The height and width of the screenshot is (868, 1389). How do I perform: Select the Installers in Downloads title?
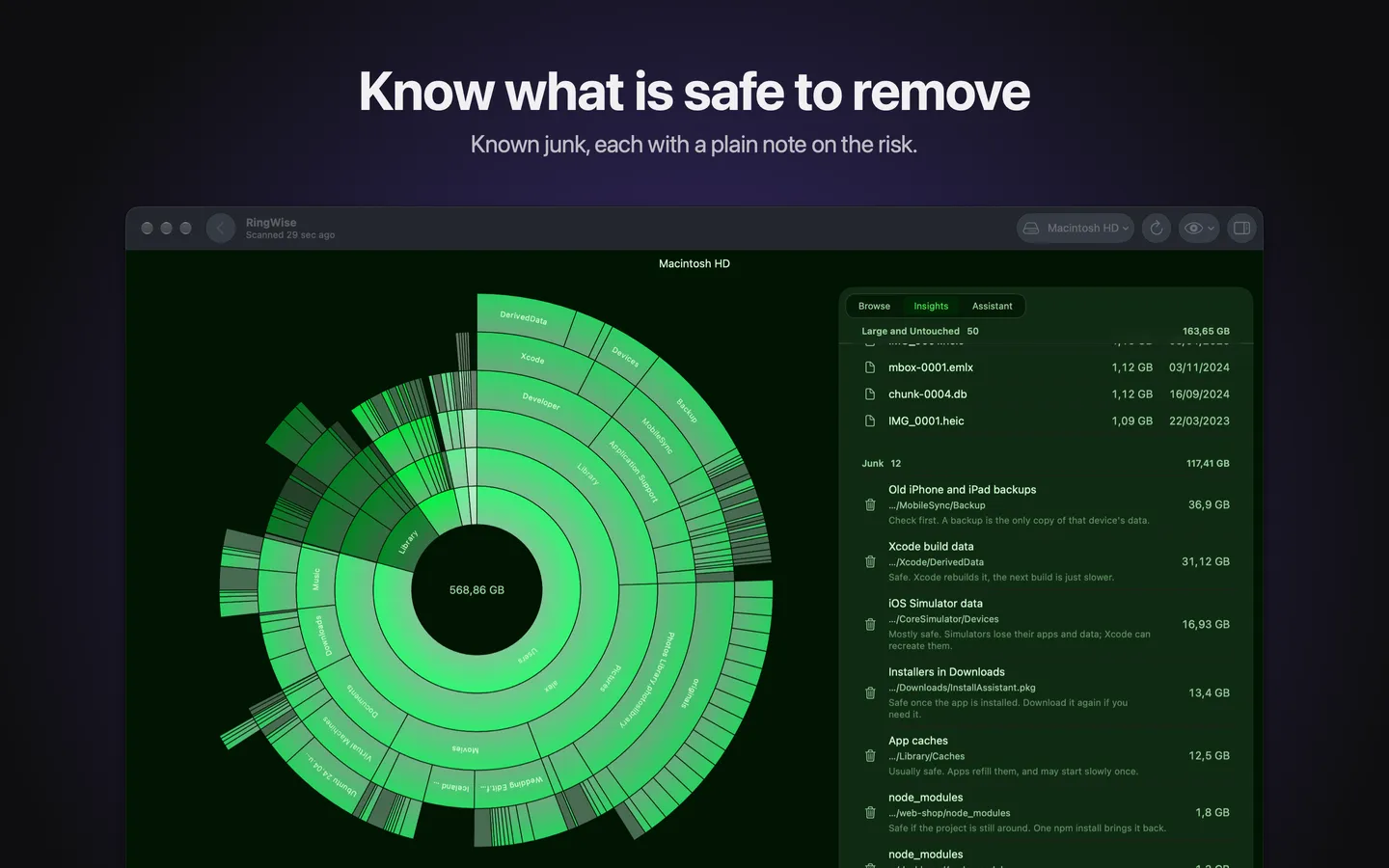pyautogui.click(x=946, y=672)
